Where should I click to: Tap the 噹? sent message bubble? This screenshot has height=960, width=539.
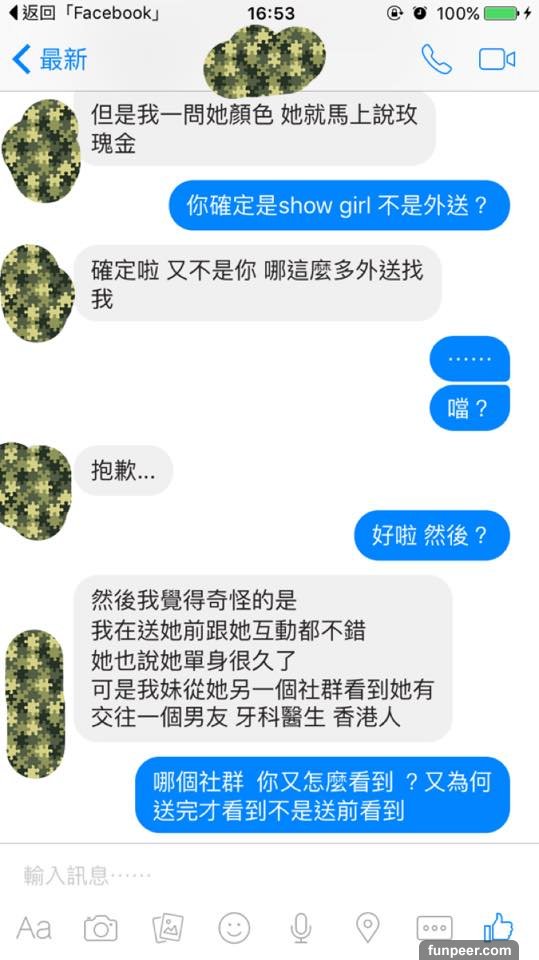click(x=470, y=408)
